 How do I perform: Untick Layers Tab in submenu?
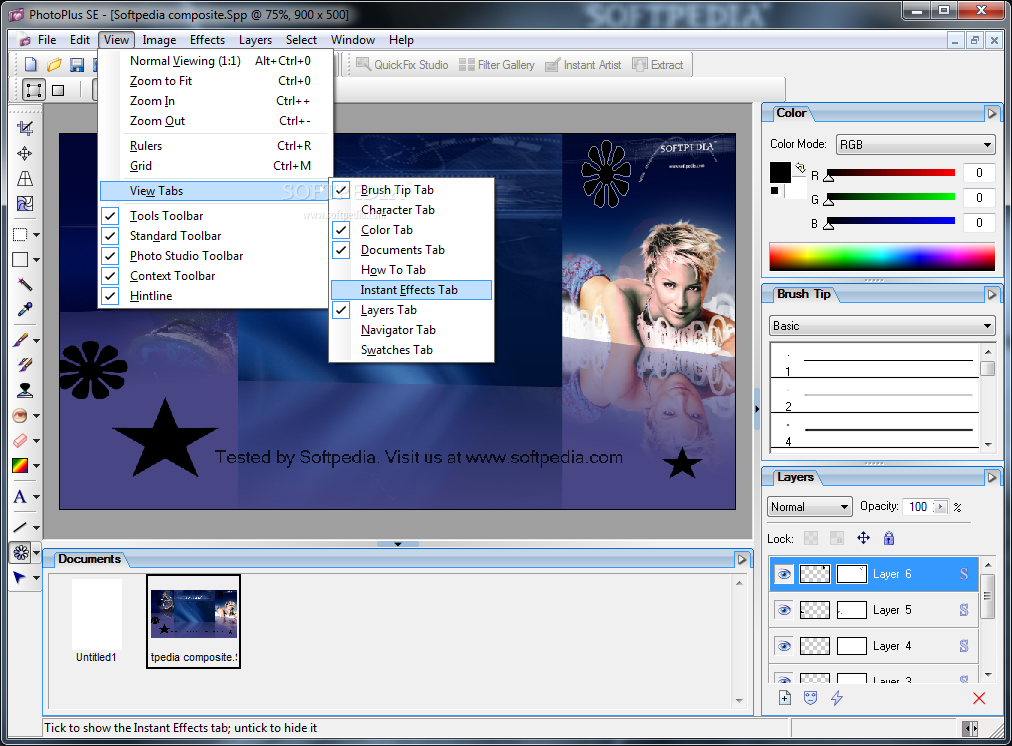click(x=412, y=310)
